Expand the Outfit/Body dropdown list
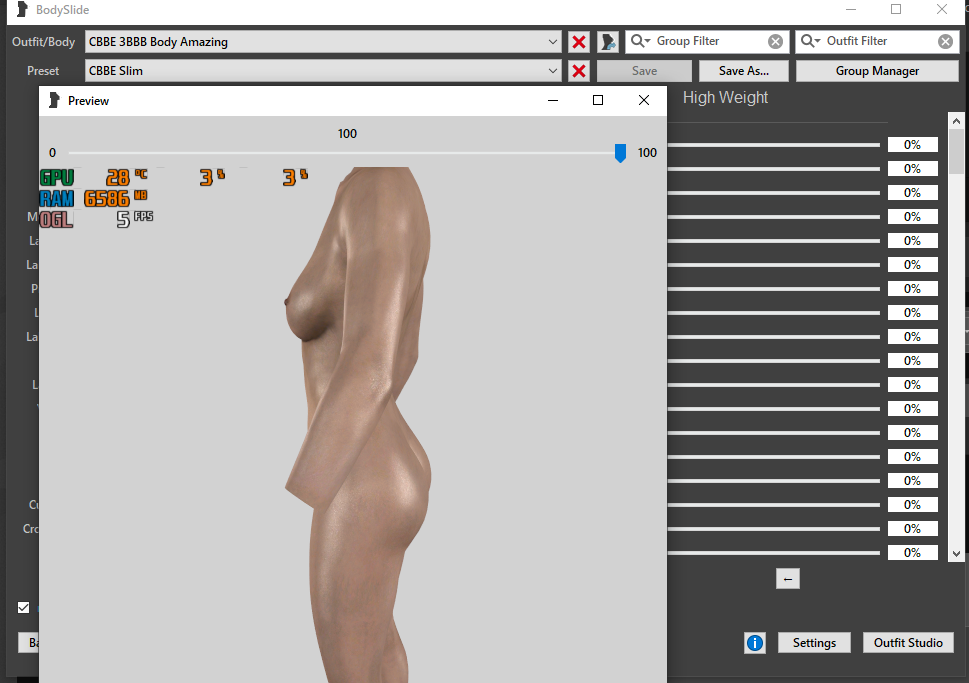The height and width of the screenshot is (683, 969). click(554, 42)
